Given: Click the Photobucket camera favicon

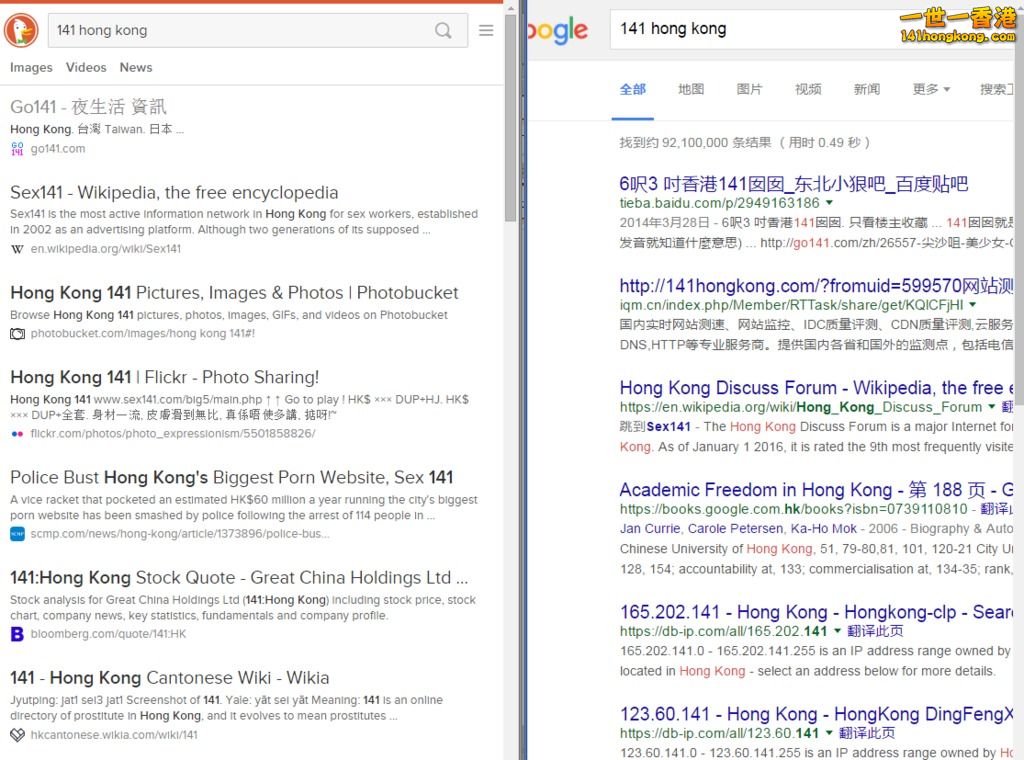Looking at the screenshot, I should (17, 333).
